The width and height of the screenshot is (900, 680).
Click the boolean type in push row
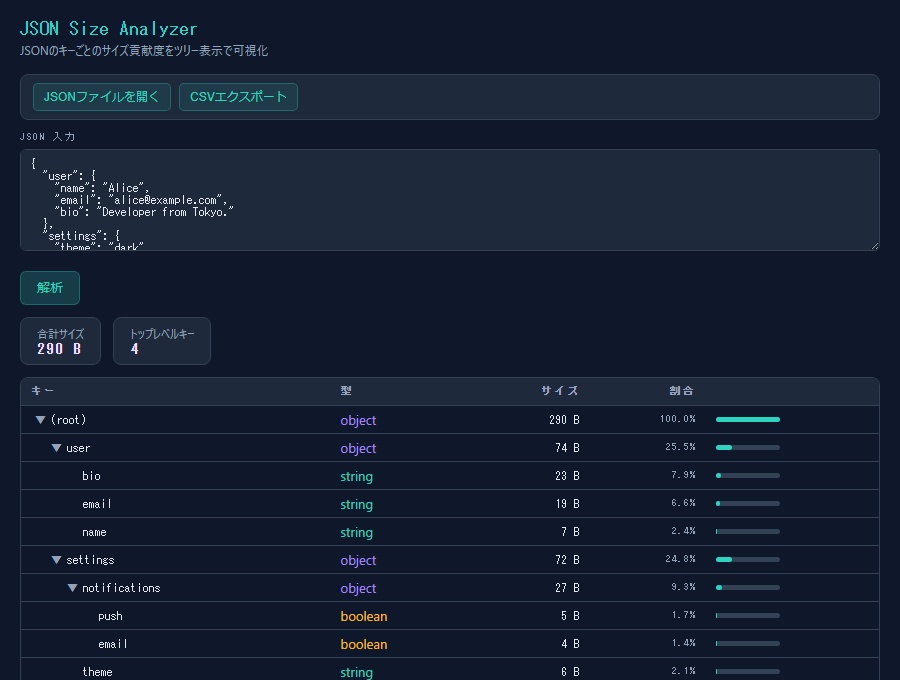pos(364,616)
